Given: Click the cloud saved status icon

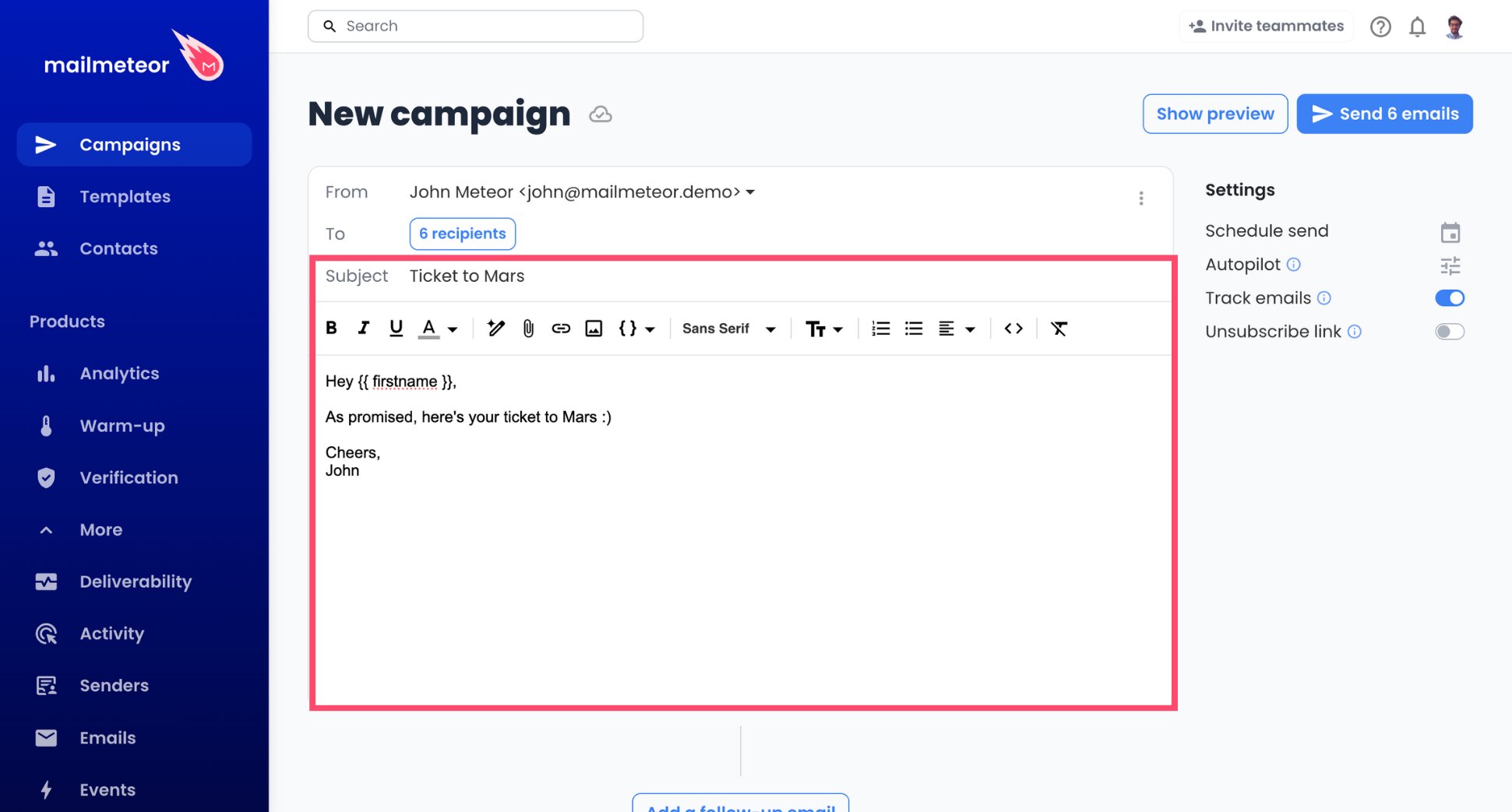Looking at the screenshot, I should 600,114.
